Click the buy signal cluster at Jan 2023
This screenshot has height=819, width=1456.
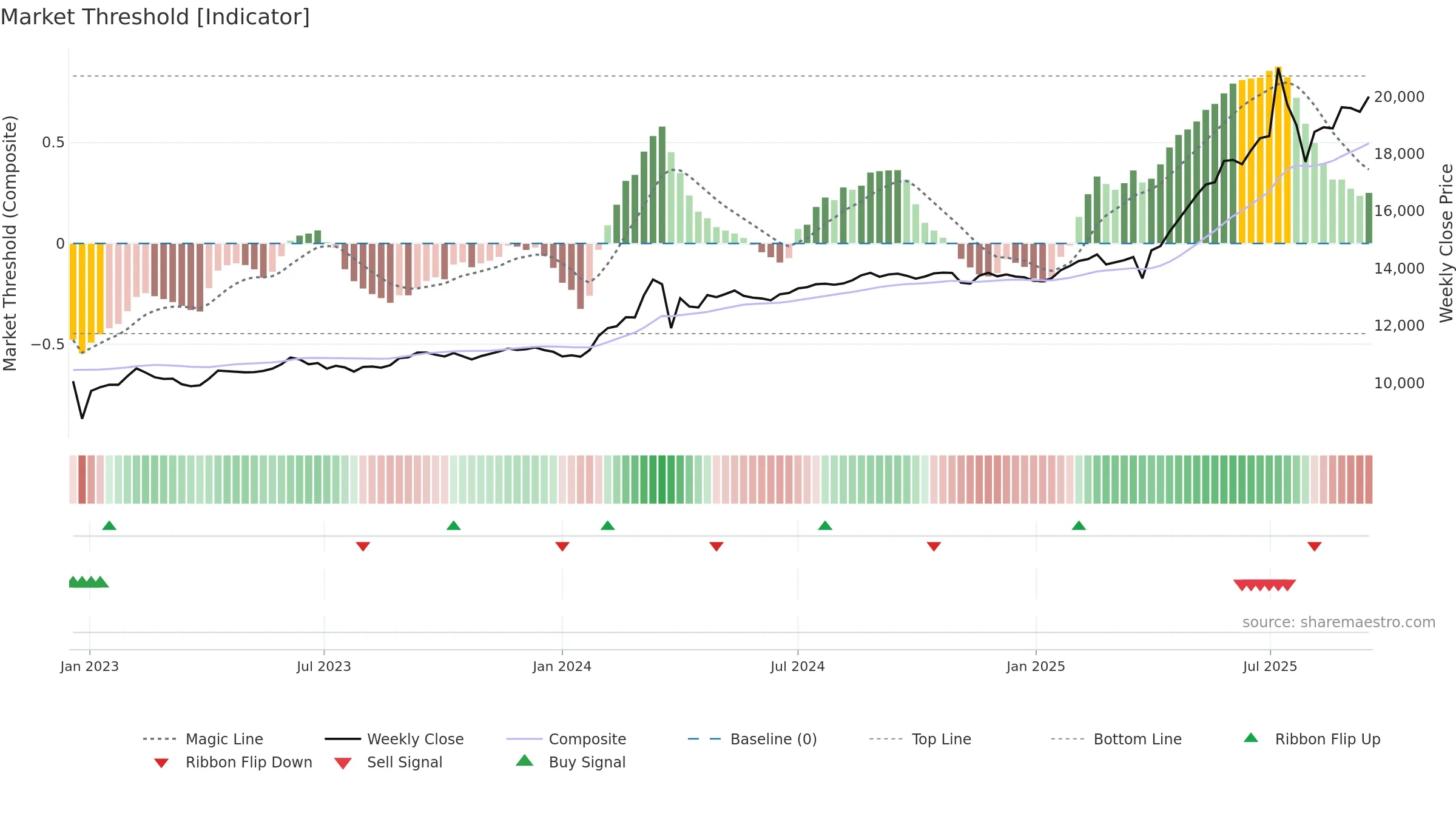pyautogui.click(x=89, y=582)
